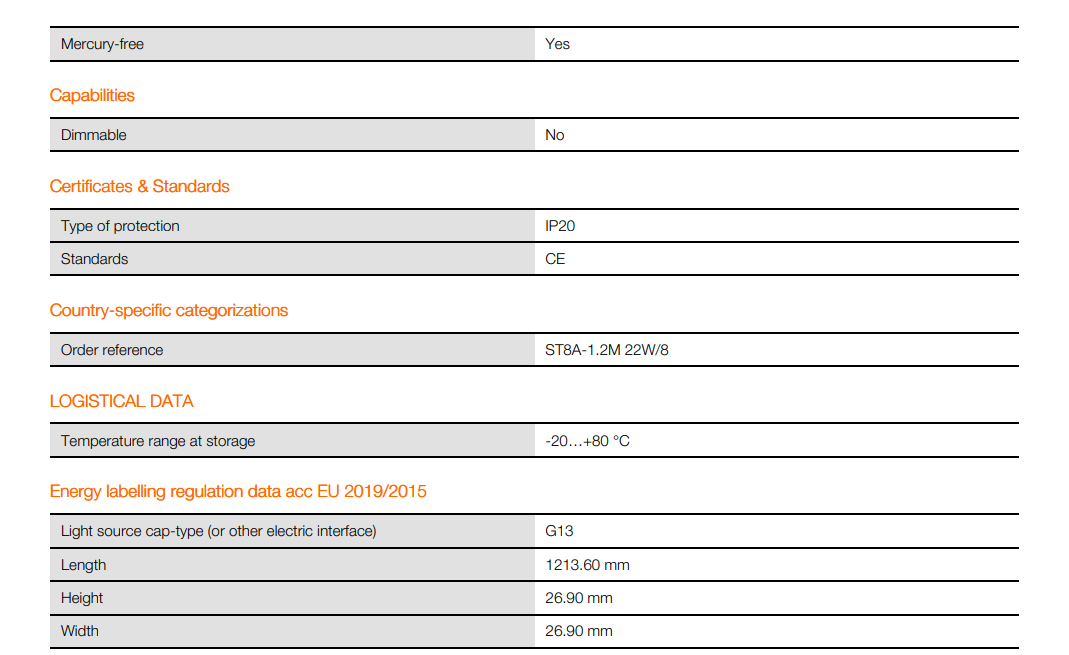This screenshot has height=655, width=1069.
Task: Click the Capabilities section heading
Action: [x=92, y=95]
